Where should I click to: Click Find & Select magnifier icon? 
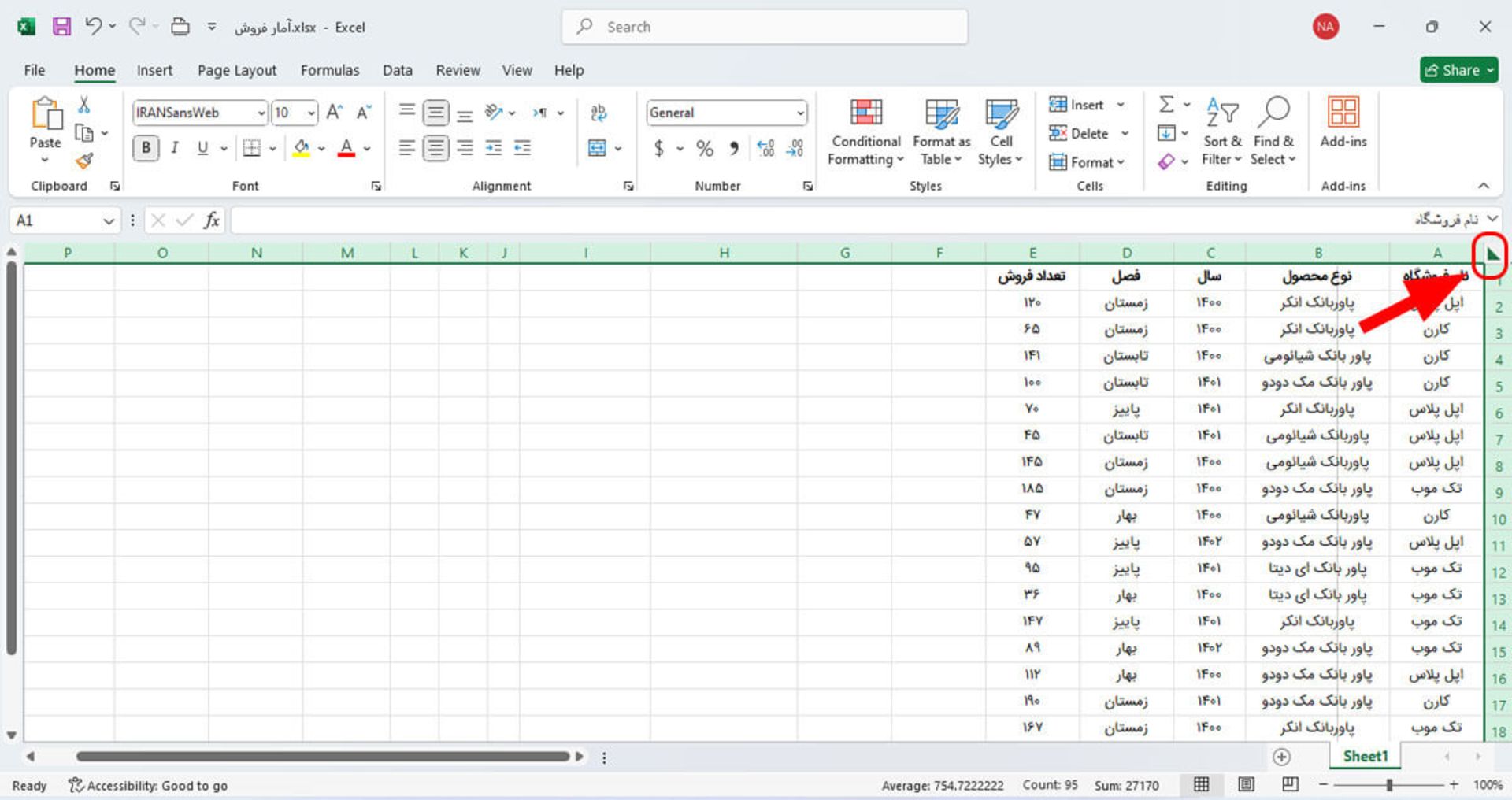(1273, 114)
